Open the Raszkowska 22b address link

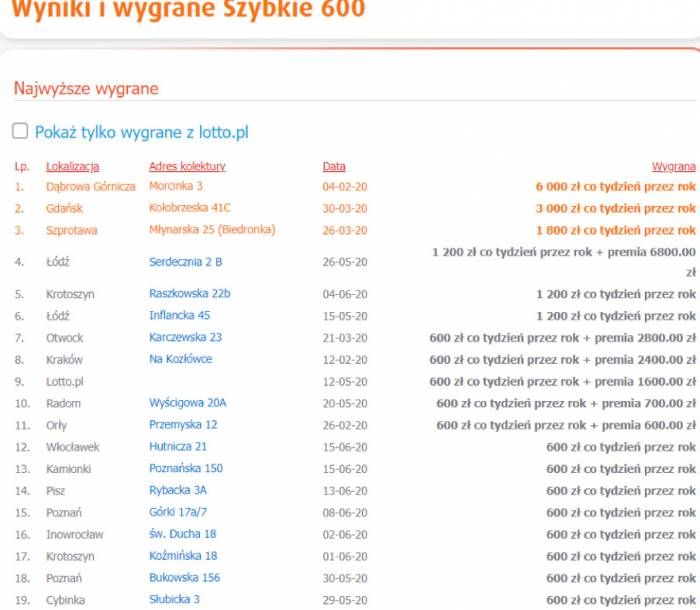pyautogui.click(x=189, y=293)
